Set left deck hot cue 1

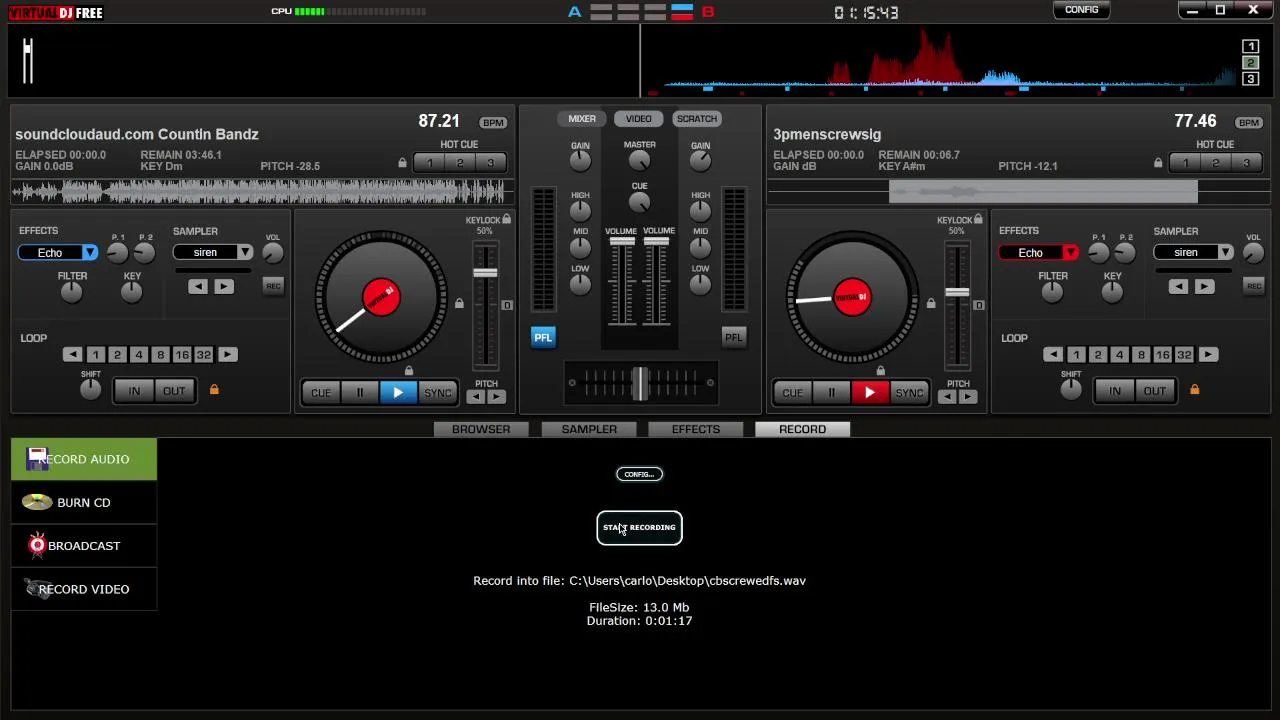(430, 163)
